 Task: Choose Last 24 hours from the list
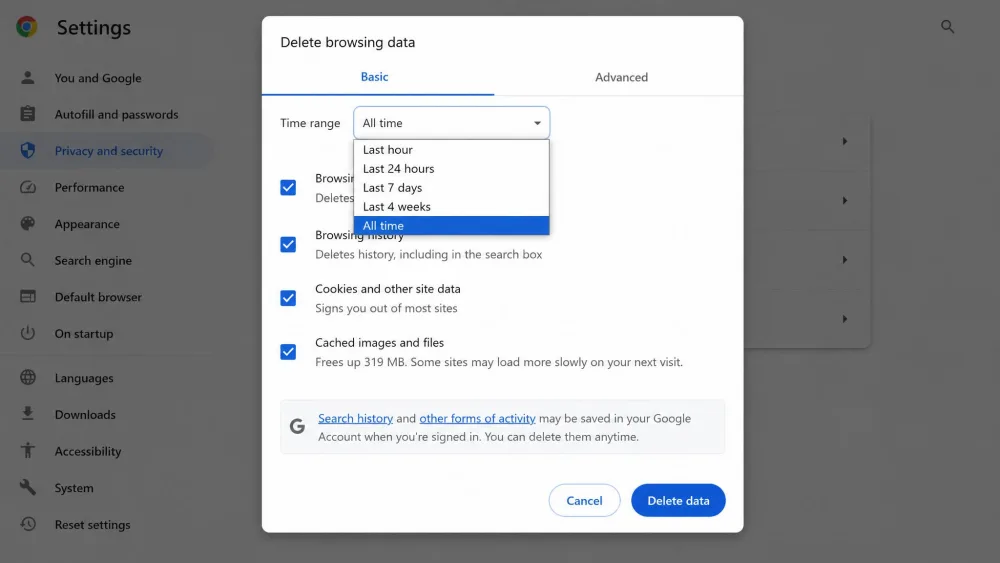click(x=452, y=168)
